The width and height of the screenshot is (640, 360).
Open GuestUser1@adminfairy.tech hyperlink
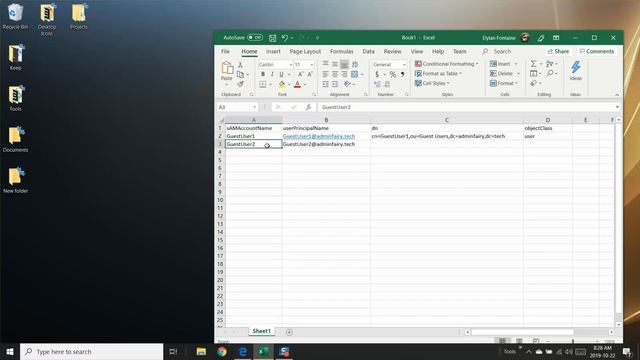[x=319, y=136]
